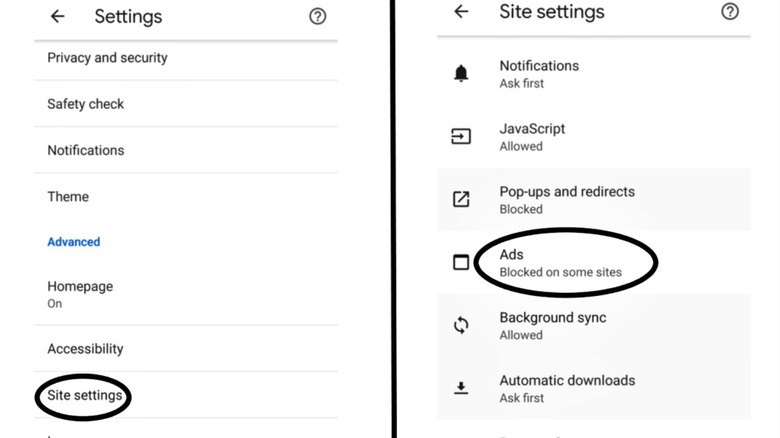Go back from the Settings screen
780x438 pixels.
click(x=58, y=17)
